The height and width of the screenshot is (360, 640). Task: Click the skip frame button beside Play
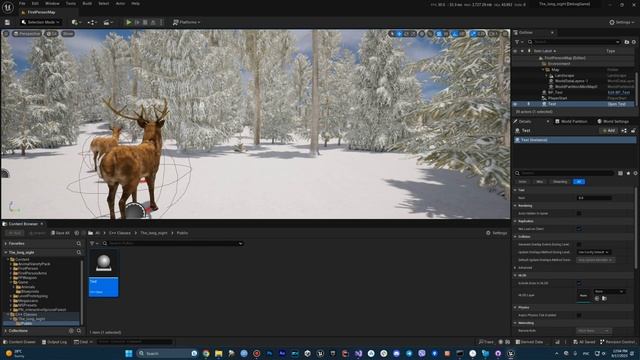pos(137,22)
